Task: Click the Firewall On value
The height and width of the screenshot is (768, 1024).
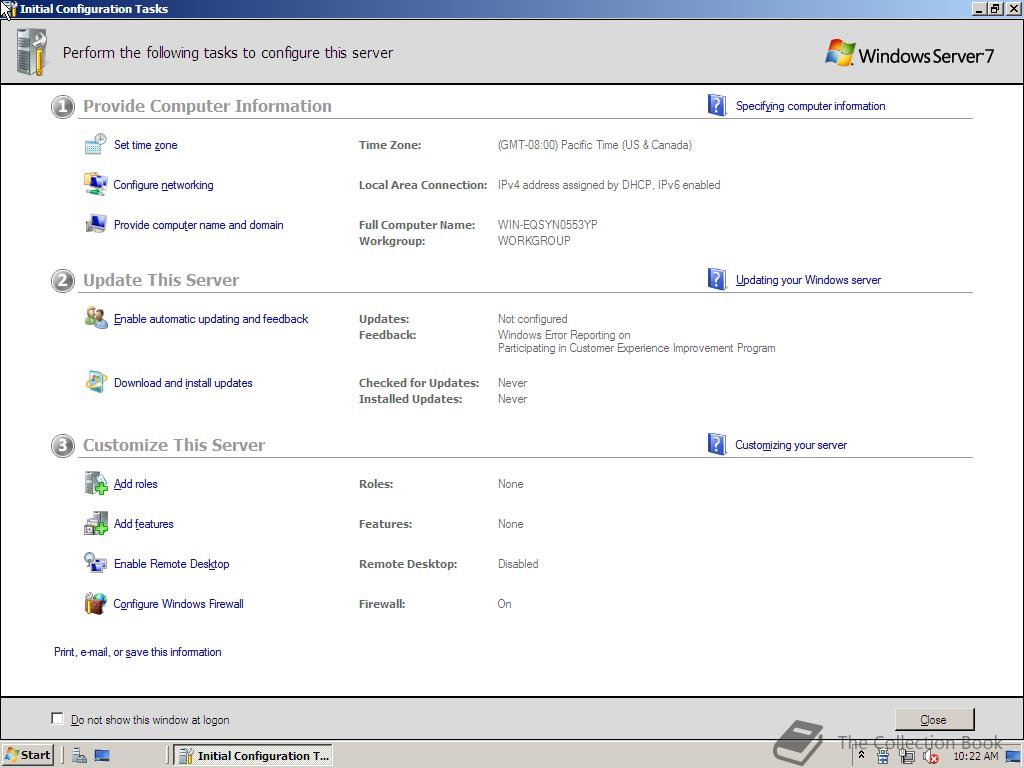Action: coord(504,603)
